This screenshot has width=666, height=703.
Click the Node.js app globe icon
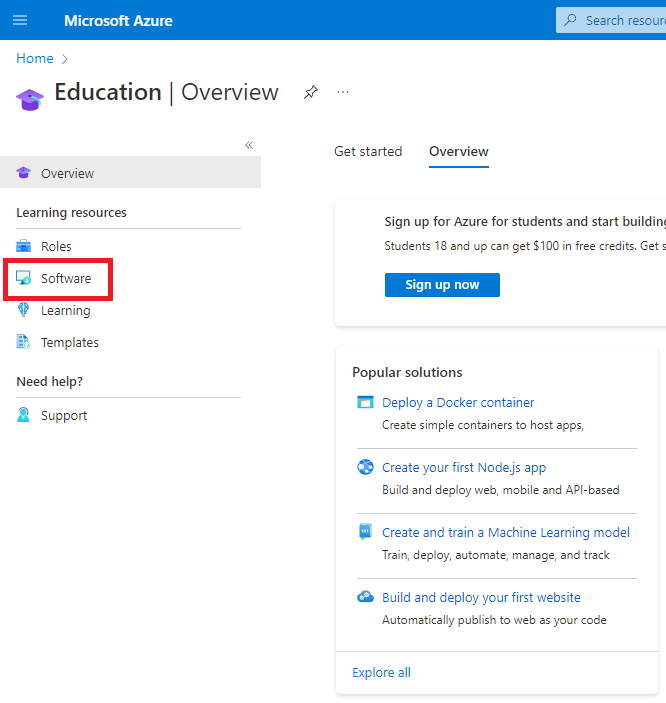click(365, 467)
